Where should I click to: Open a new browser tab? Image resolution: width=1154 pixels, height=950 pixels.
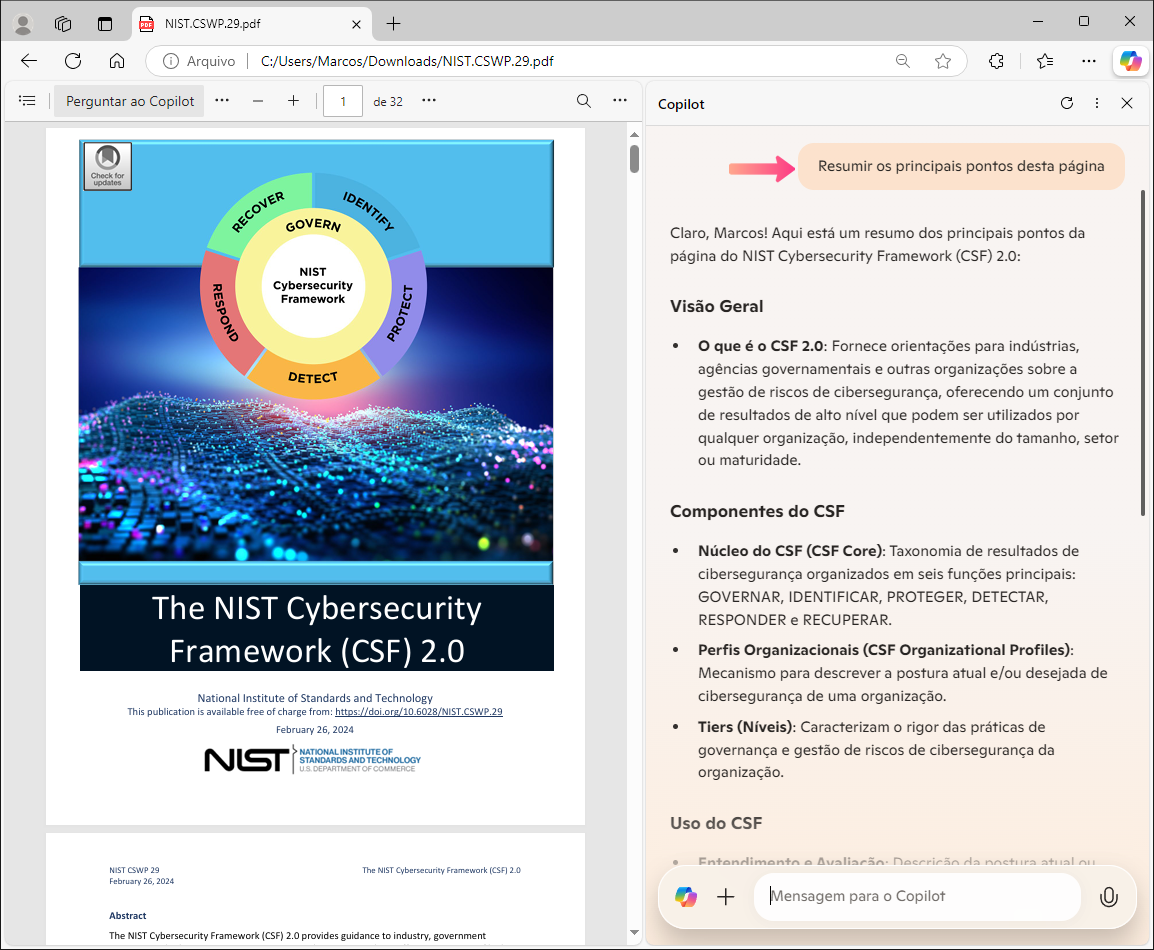tap(394, 24)
